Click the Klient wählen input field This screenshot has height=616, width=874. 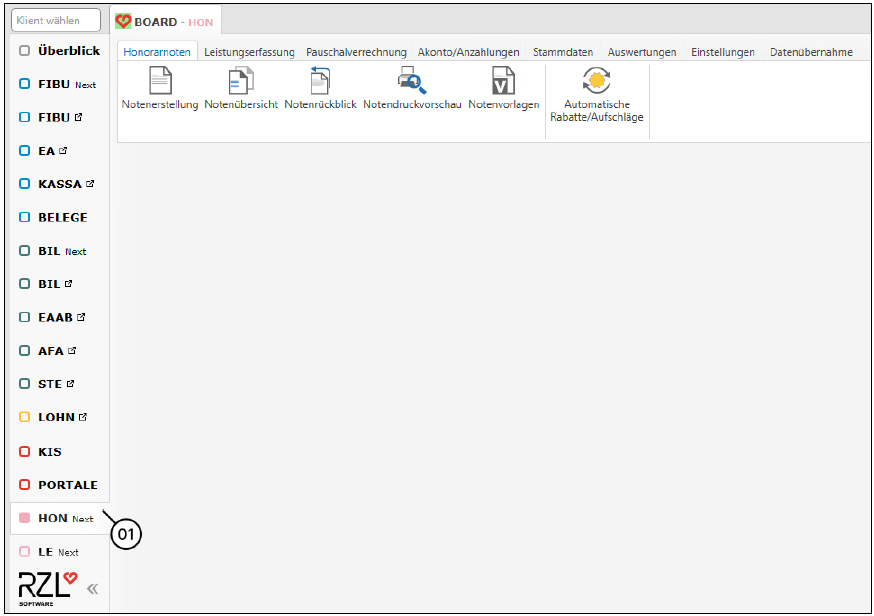pos(56,20)
